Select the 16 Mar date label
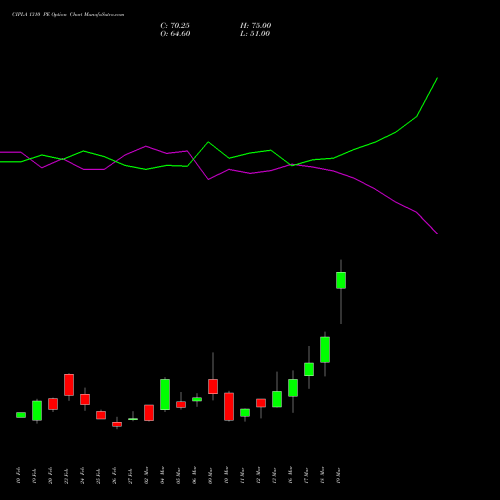Screen dimensions: 500x500 tap(290, 476)
